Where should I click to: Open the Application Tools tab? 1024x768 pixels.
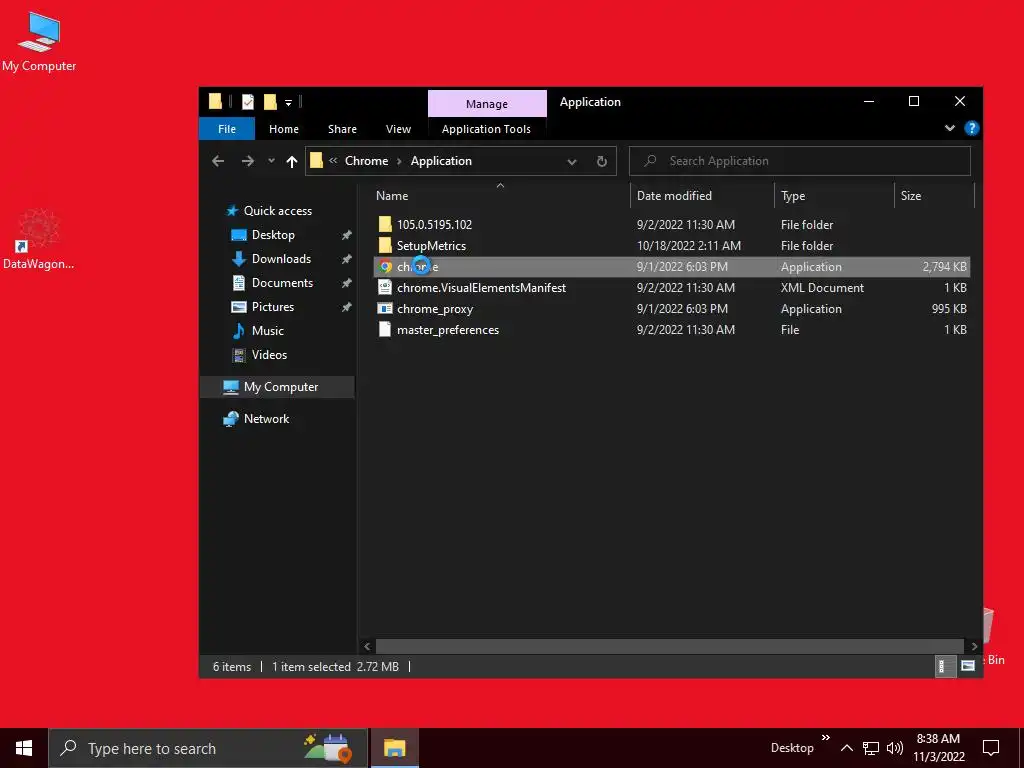pos(487,129)
